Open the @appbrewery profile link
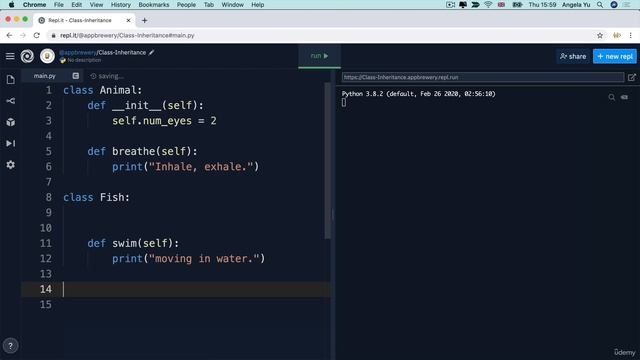The image size is (640, 360). [x=78, y=52]
